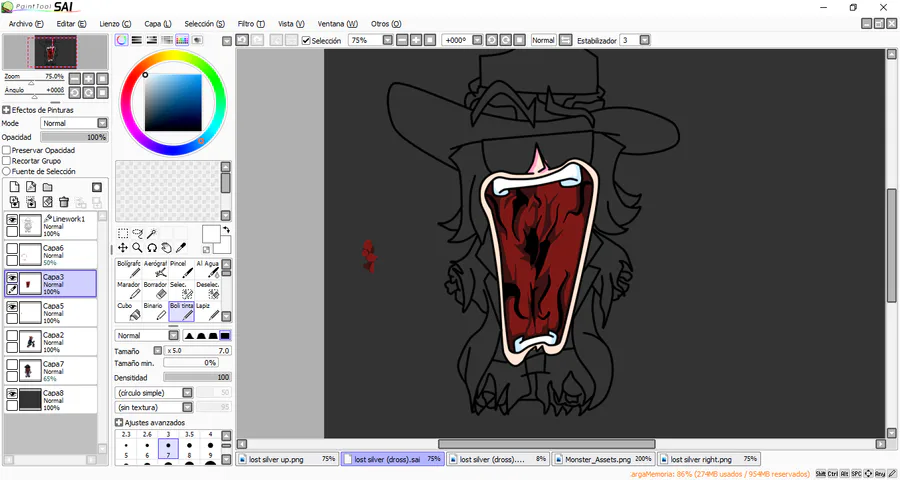Select the rotate canvas tool
This screenshot has width=900, height=480.
tap(152, 247)
